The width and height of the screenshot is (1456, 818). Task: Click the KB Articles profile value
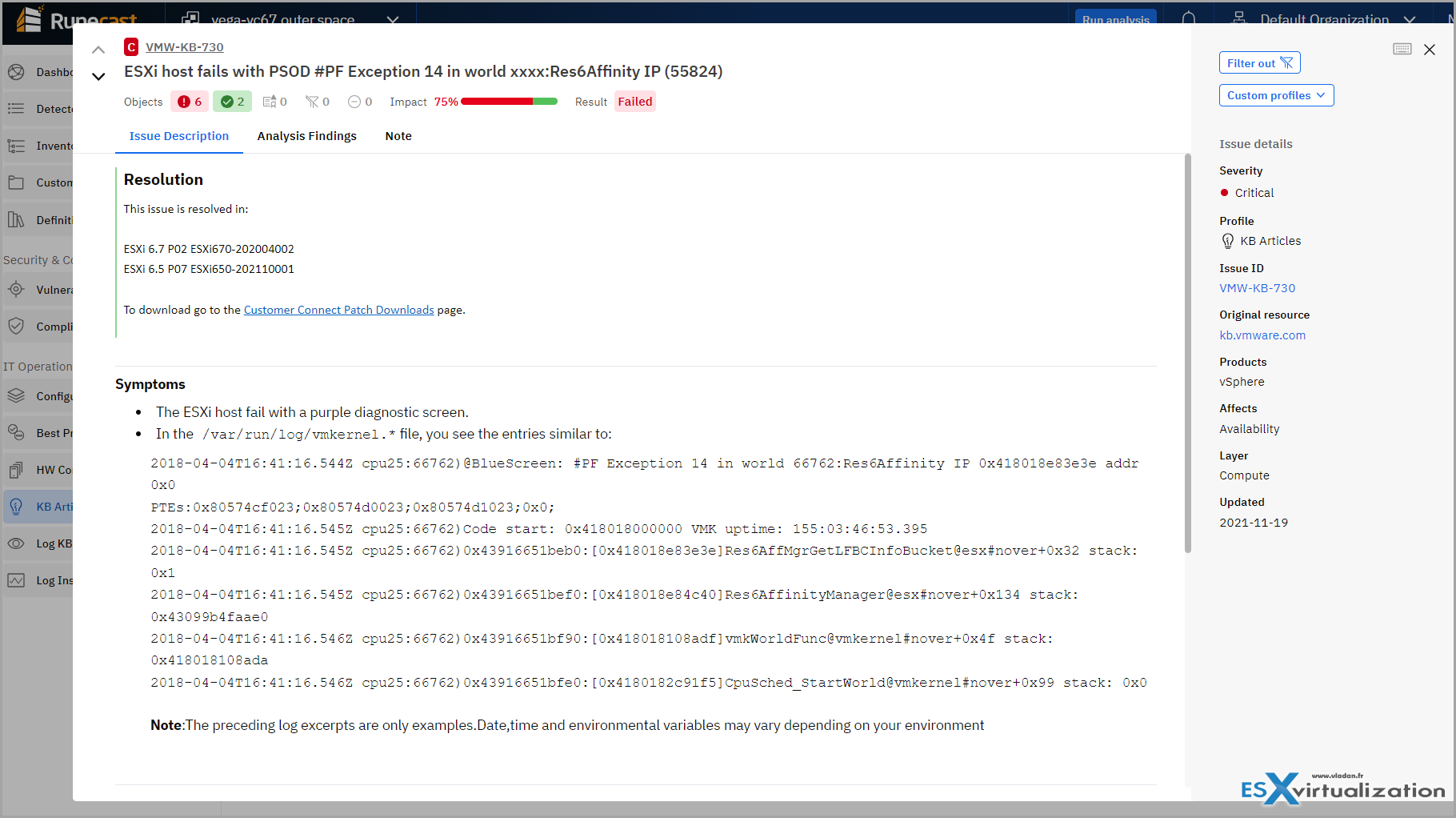(x=1270, y=241)
